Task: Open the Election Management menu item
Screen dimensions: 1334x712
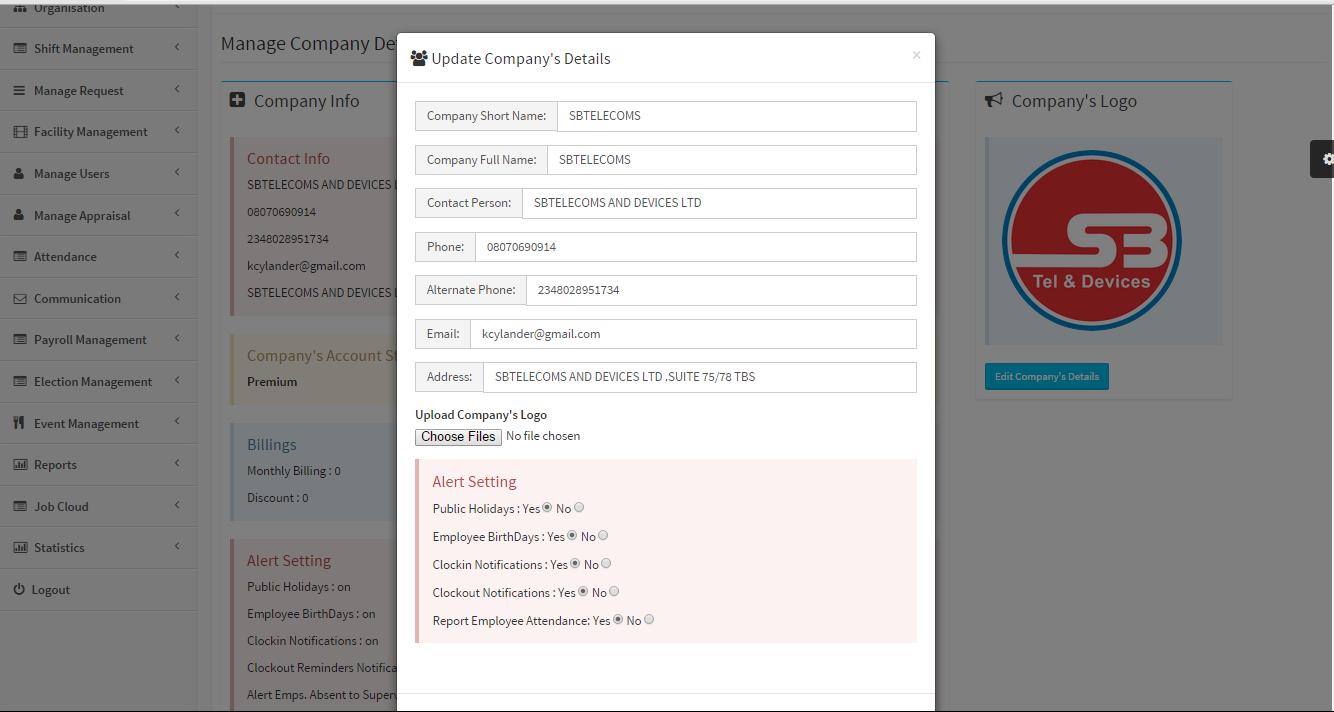Action: coord(93,382)
